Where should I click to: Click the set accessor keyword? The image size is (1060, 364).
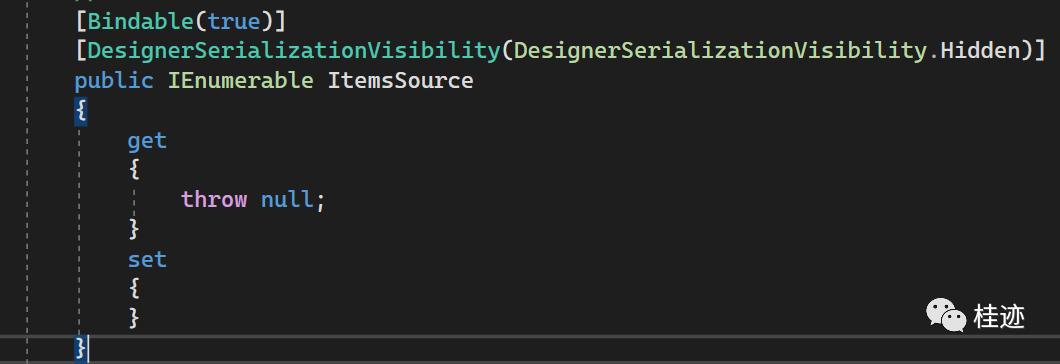[147, 259]
